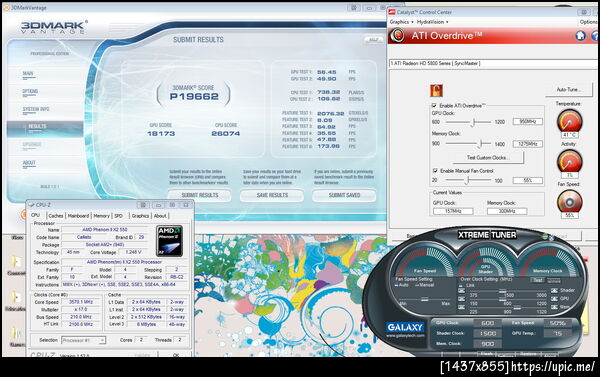Screen dimensions: 600x377
Task: Switch to the Graphics tab in CPU-Z
Action: pyautogui.click(x=140, y=216)
